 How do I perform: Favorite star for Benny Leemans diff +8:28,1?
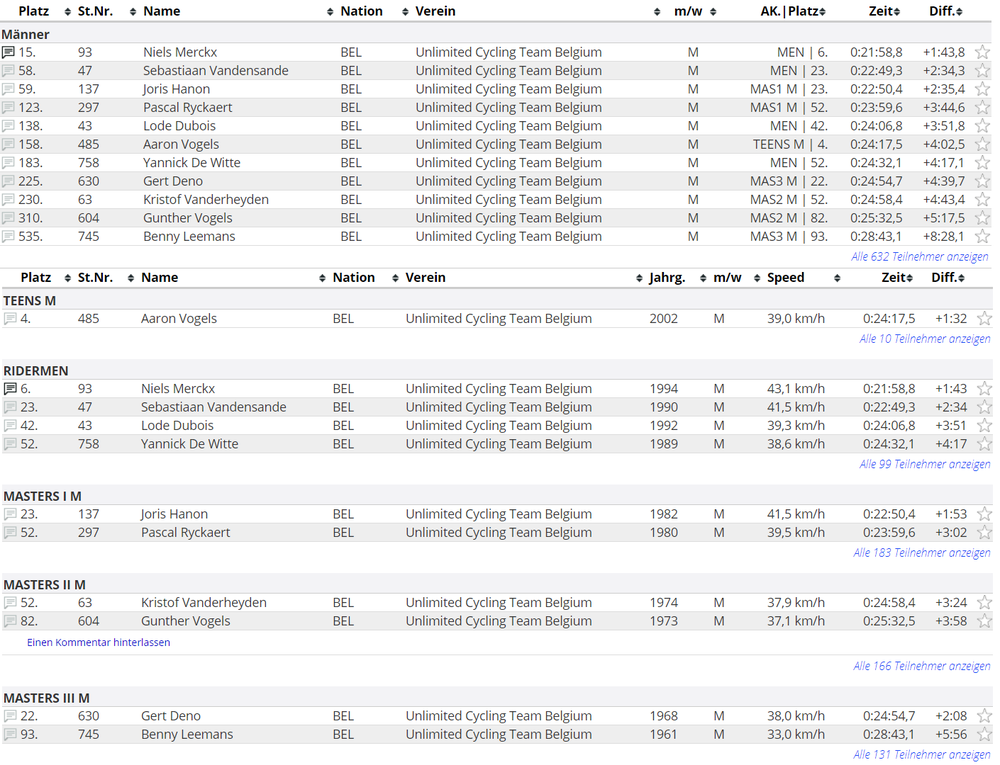coord(983,237)
